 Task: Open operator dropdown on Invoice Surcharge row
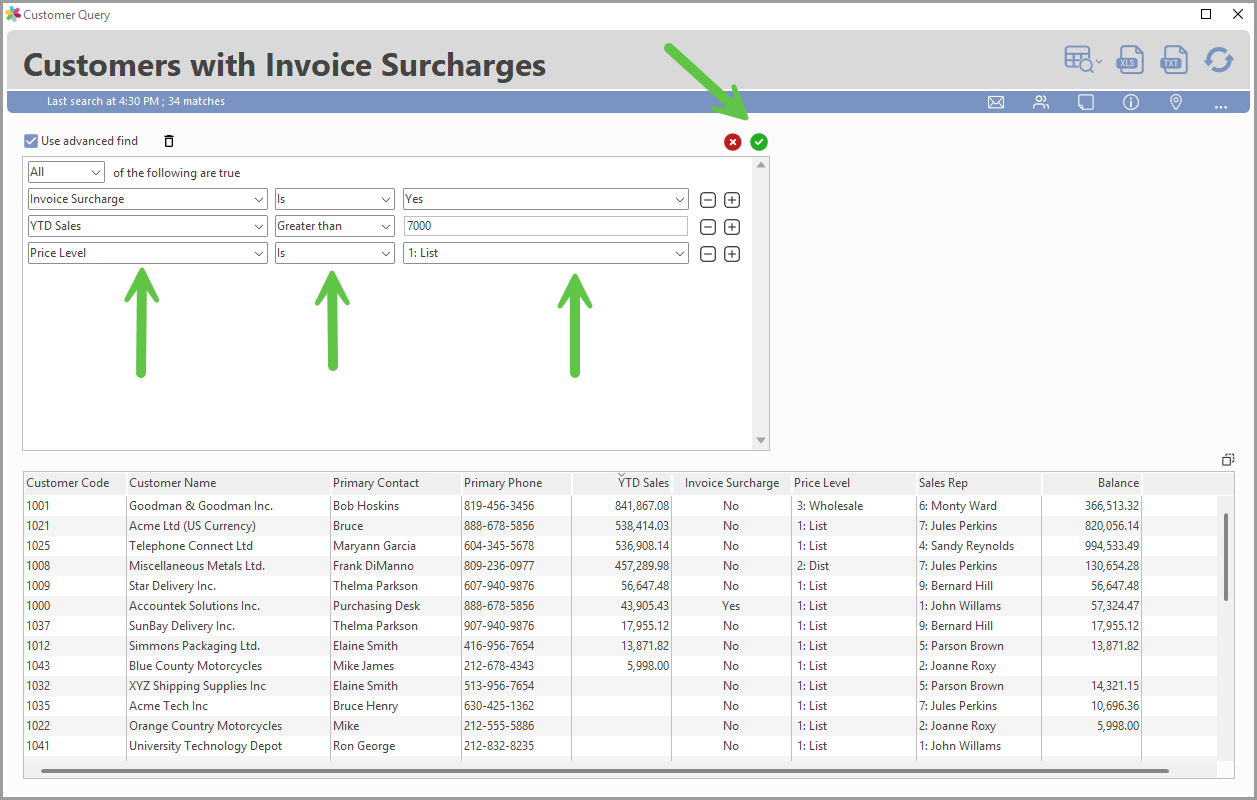pos(335,199)
